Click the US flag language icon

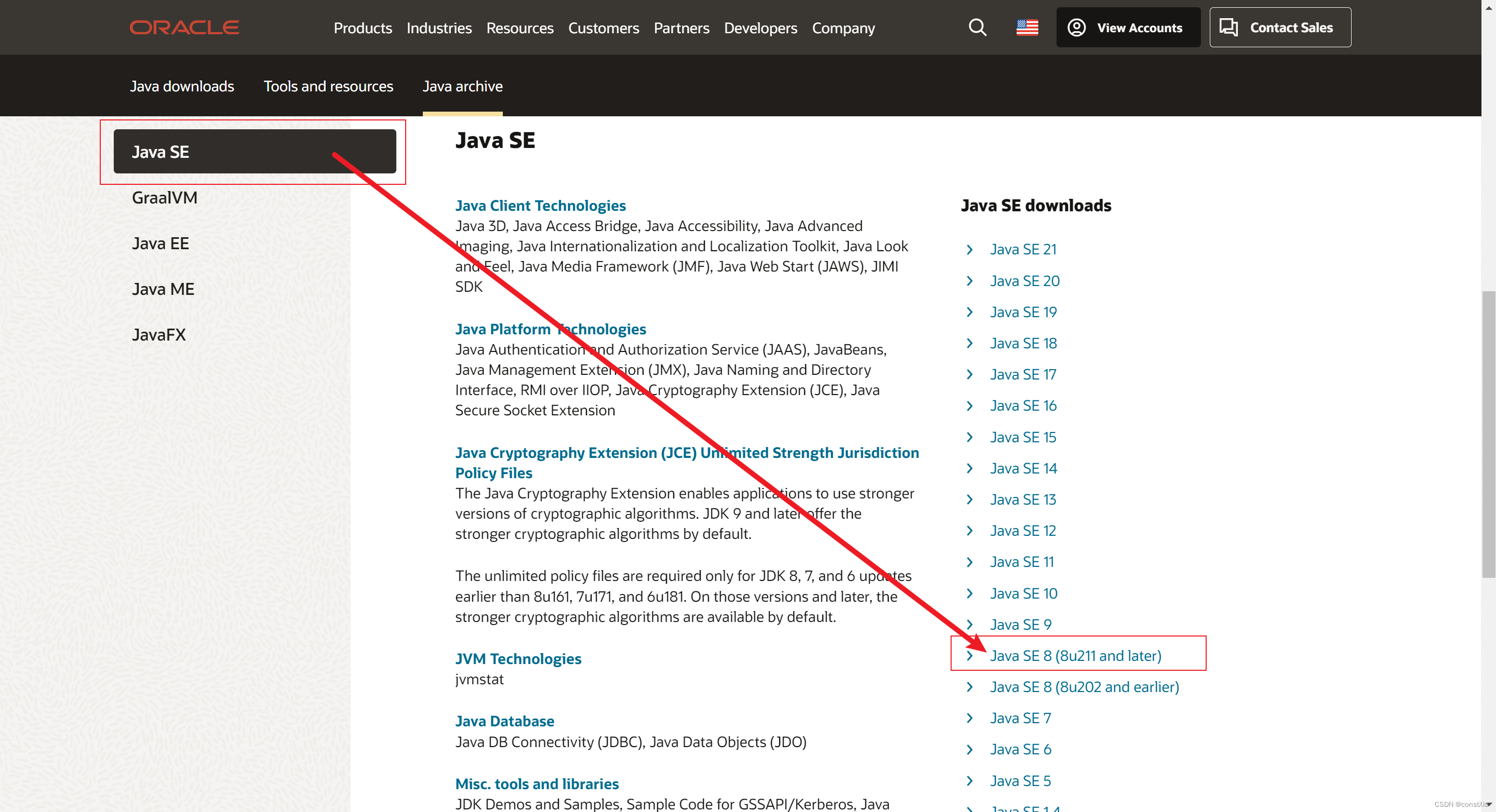point(1027,27)
